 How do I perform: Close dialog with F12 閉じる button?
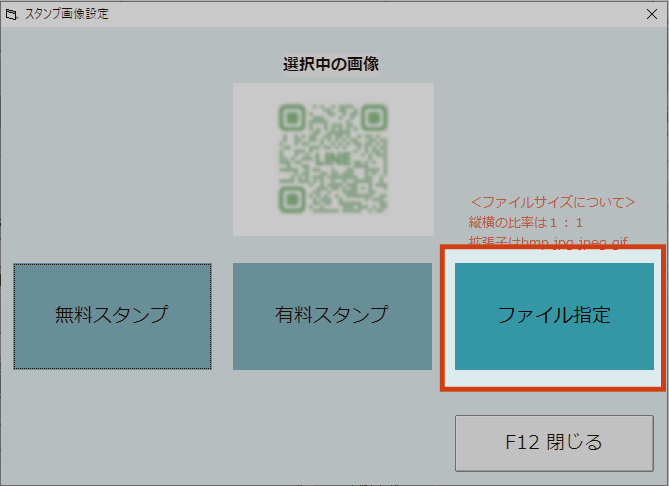554,443
